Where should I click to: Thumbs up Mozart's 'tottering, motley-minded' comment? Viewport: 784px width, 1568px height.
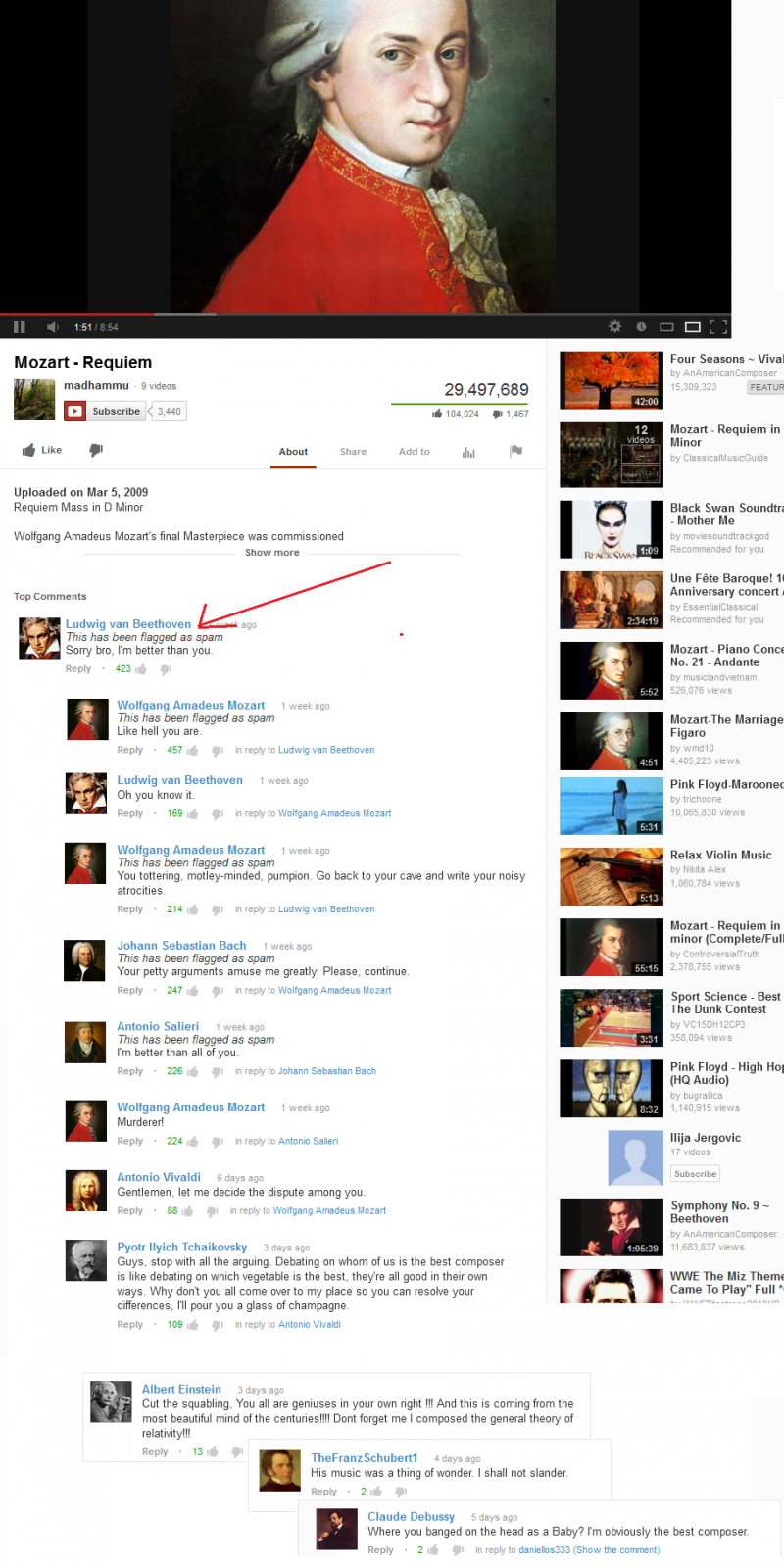point(192,910)
